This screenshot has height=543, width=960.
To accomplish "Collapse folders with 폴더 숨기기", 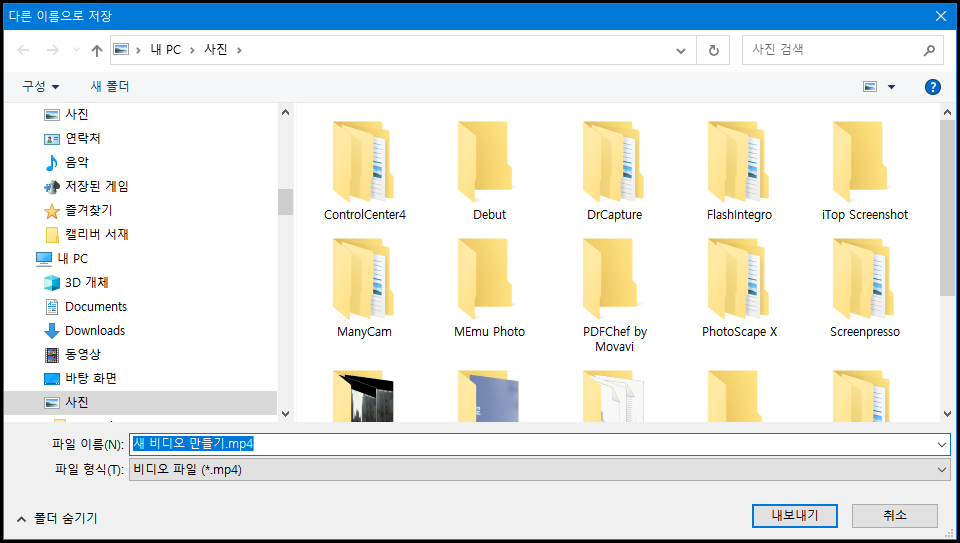I will click(57, 519).
